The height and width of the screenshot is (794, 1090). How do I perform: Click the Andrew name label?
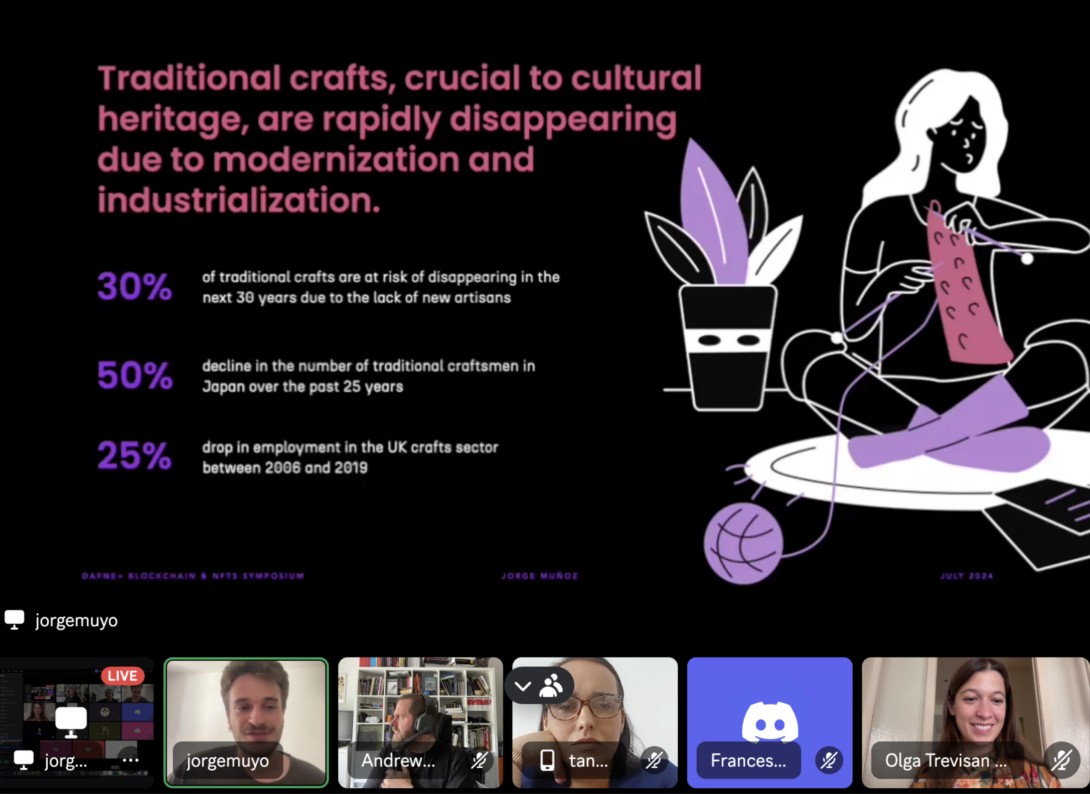(398, 760)
